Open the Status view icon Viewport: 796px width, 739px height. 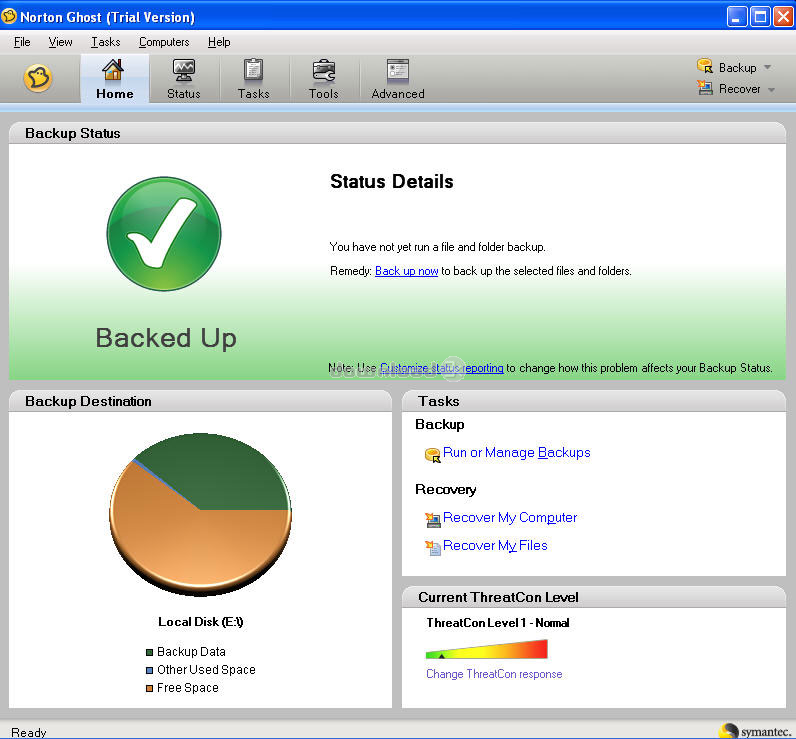coord(183,71)
